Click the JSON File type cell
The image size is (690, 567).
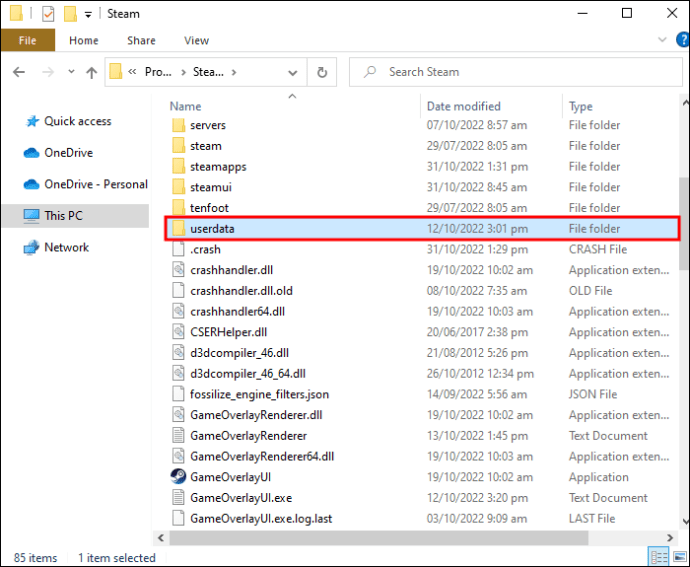[593, 394]
